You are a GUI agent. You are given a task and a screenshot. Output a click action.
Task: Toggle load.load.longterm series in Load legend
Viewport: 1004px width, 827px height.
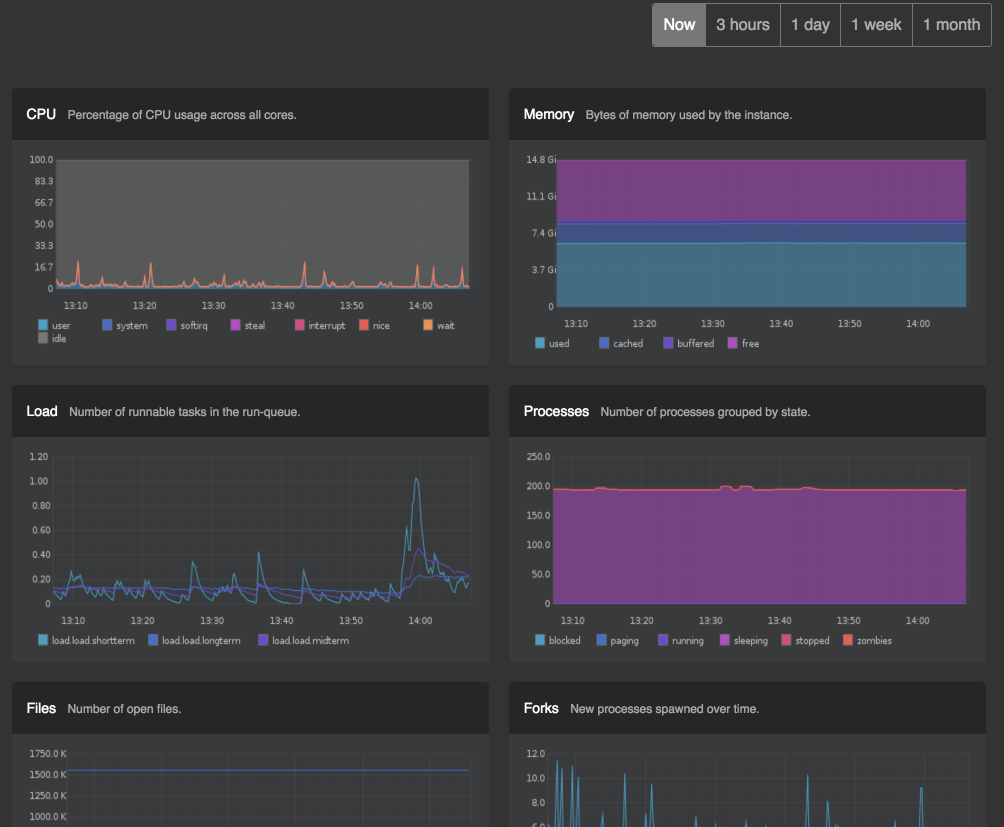coord(195,640)
